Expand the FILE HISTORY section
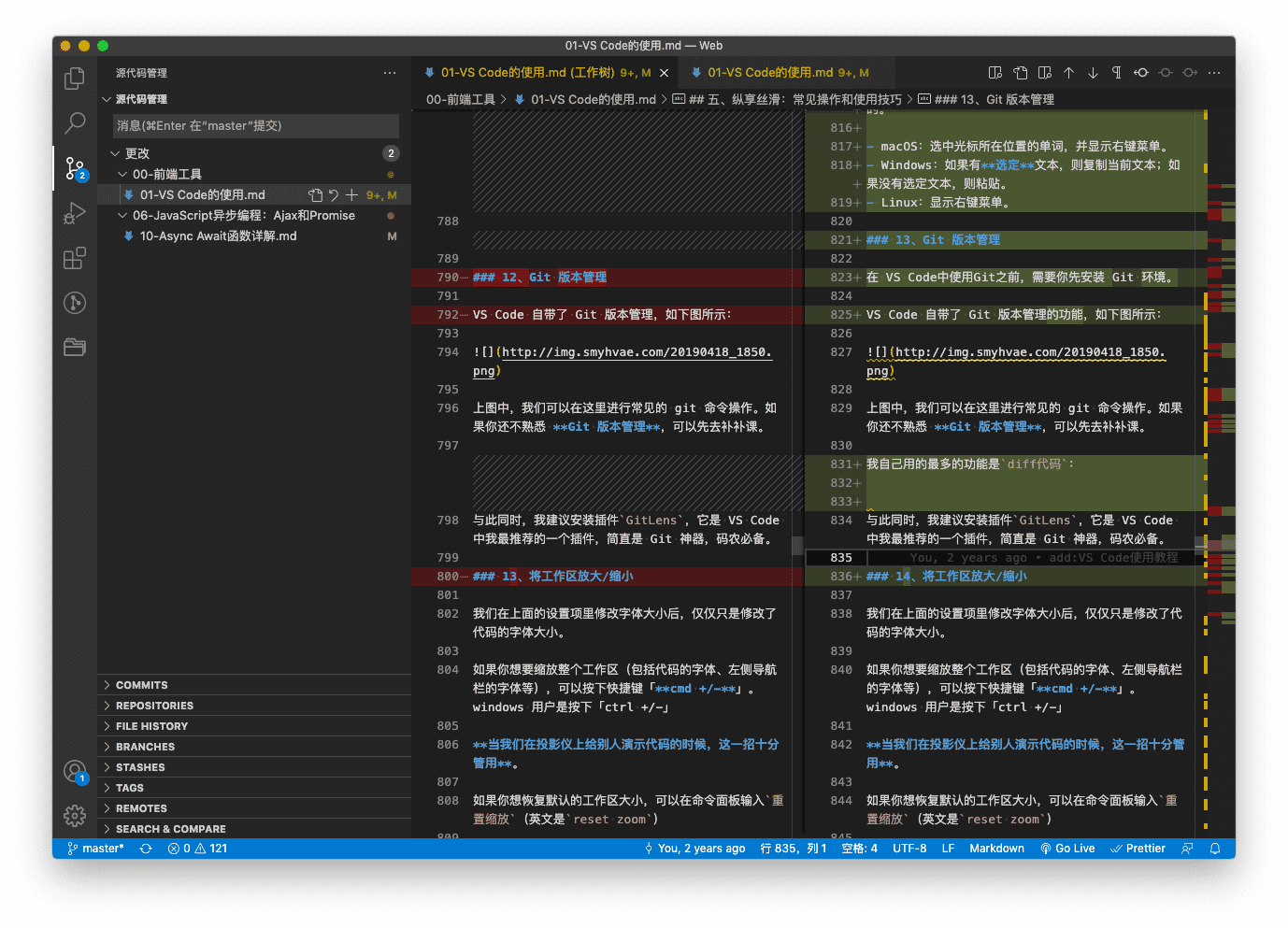This screenshot has height=928, width=1288. pyautogui.click(x=254, y=726)
